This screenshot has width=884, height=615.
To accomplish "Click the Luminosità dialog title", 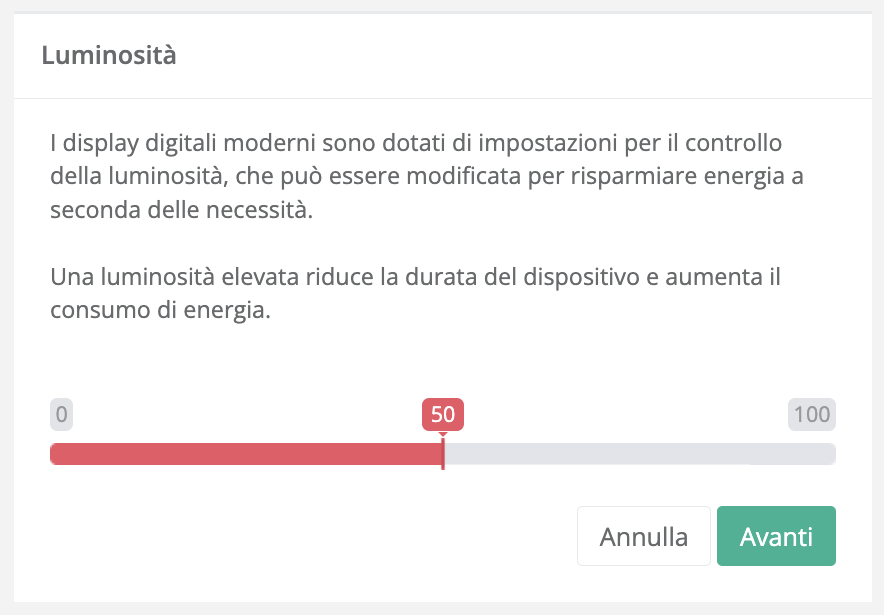I will pos(109,56).
